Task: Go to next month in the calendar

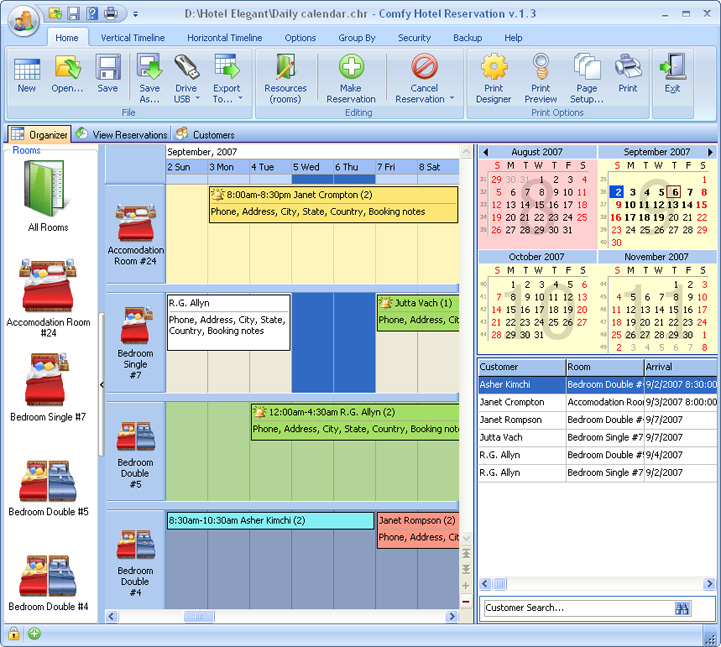Action: pos(710,152)
